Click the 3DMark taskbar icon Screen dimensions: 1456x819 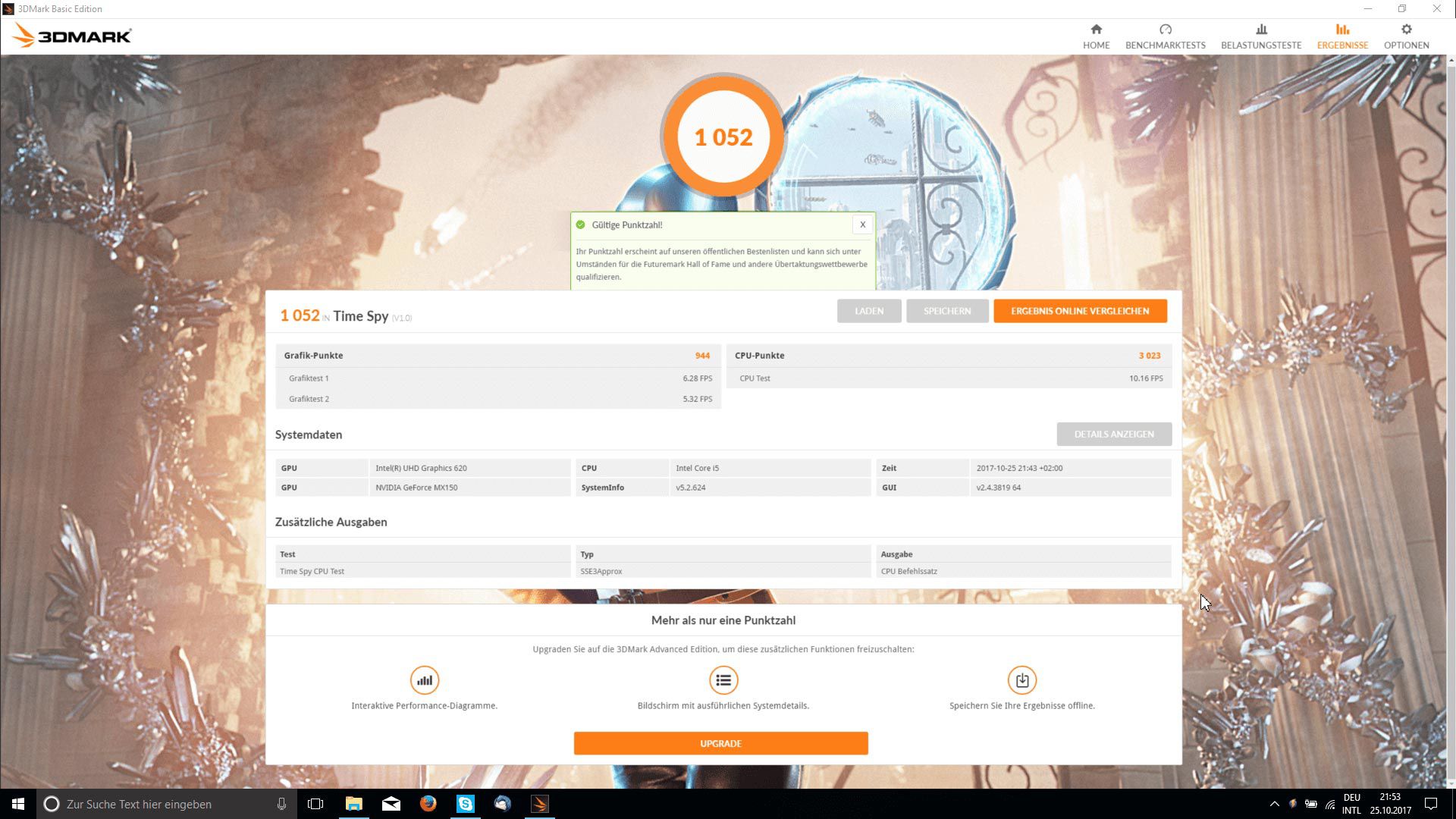[540, 804]
